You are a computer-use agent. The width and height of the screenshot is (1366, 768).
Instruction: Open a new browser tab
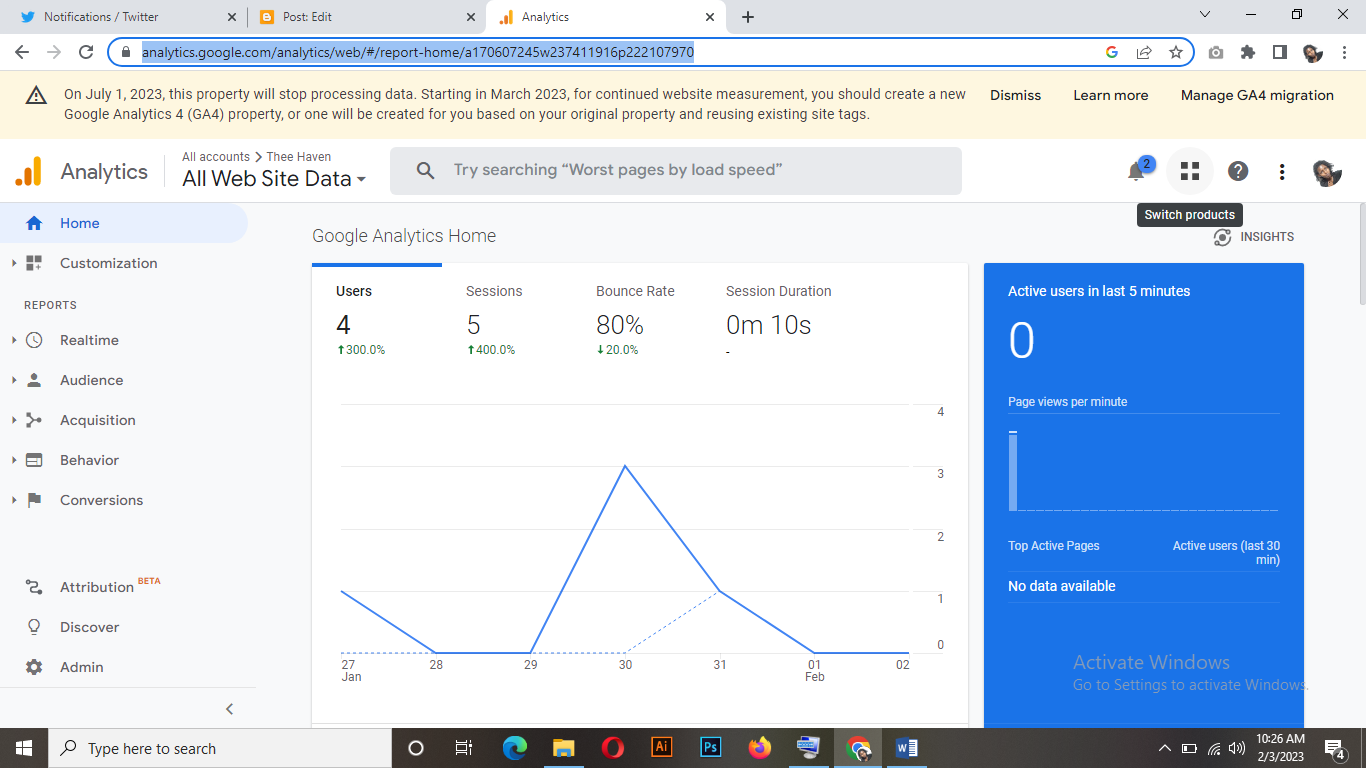point(748,17)
